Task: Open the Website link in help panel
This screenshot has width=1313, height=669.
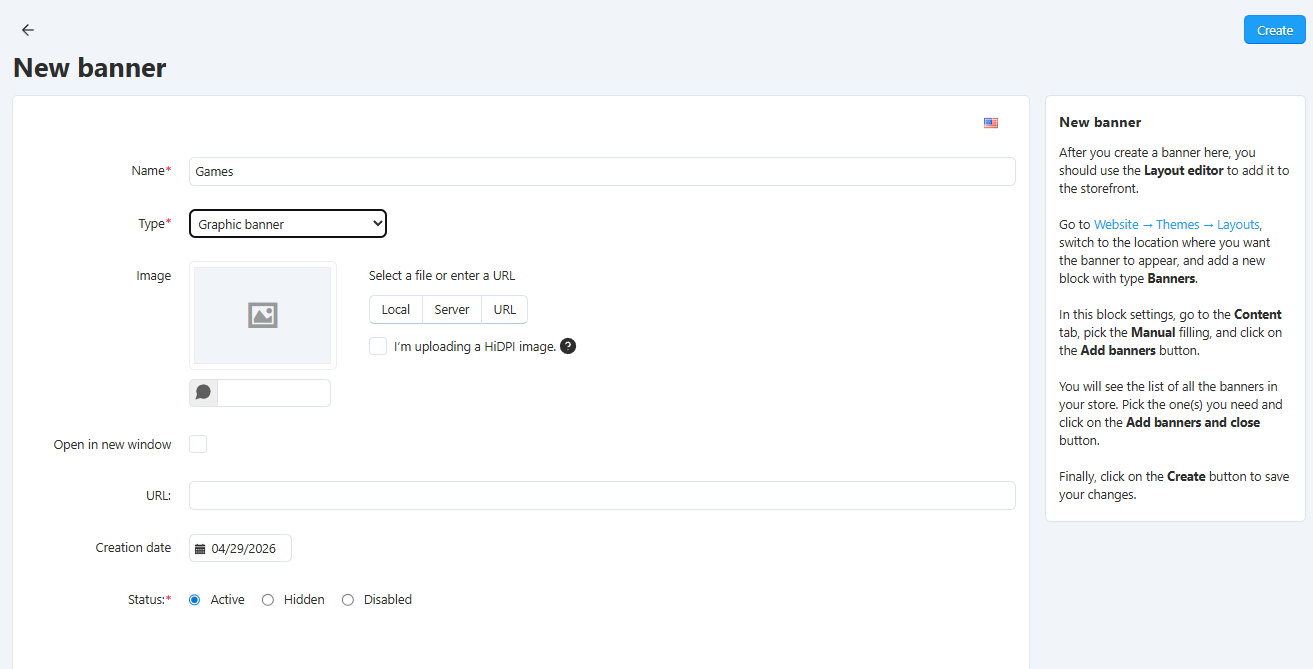Action: point(1116,225)
